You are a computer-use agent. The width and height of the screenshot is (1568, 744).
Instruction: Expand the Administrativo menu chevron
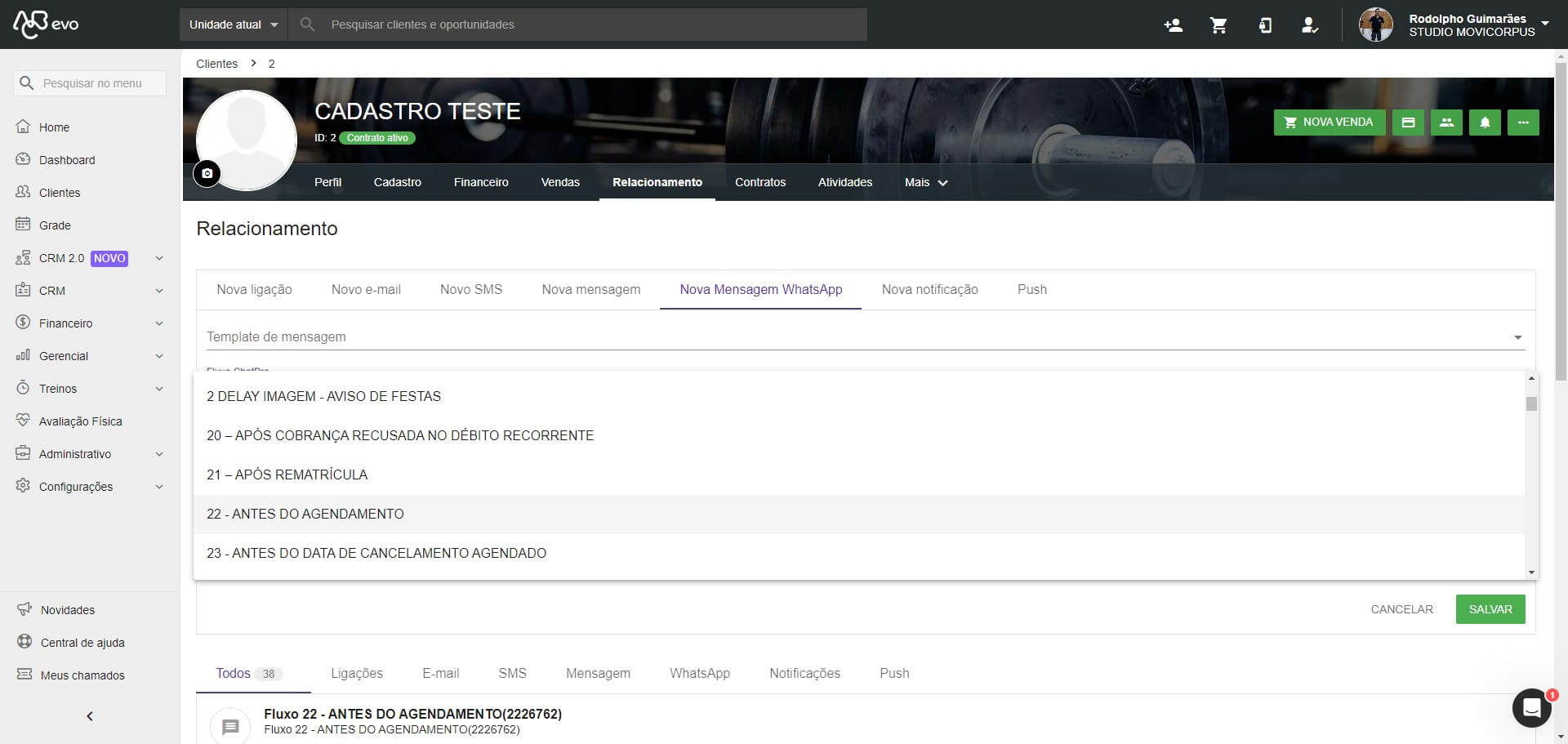[159, 454]
